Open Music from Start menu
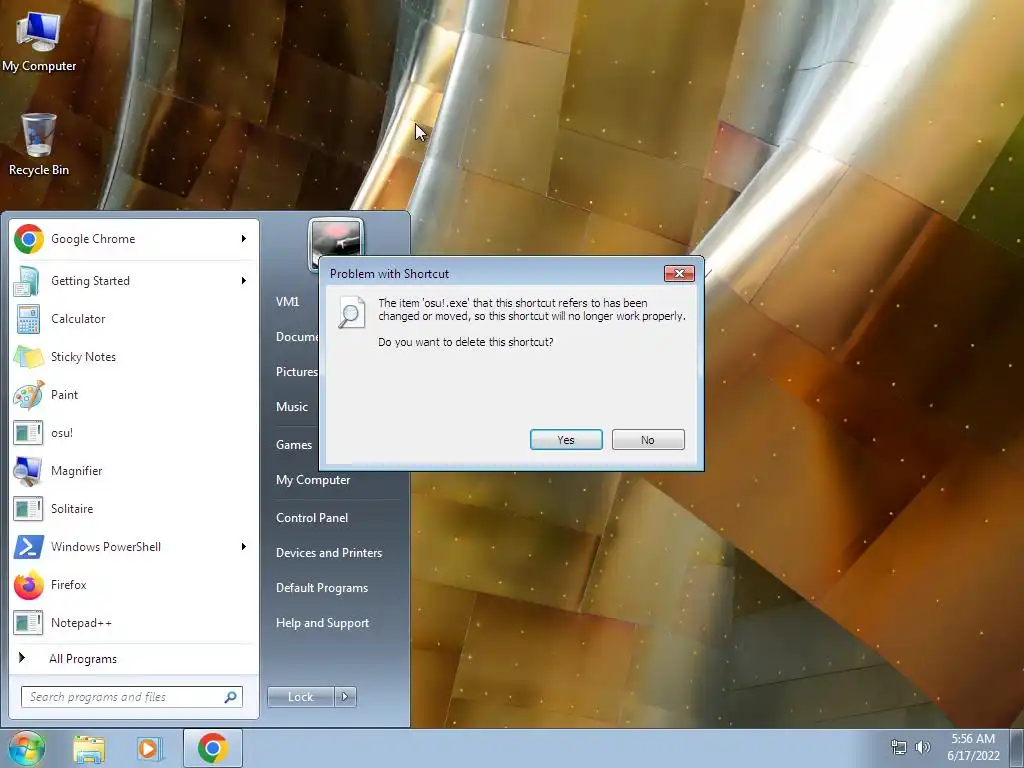Viewport: 1024px width, 768px height. 292,407
